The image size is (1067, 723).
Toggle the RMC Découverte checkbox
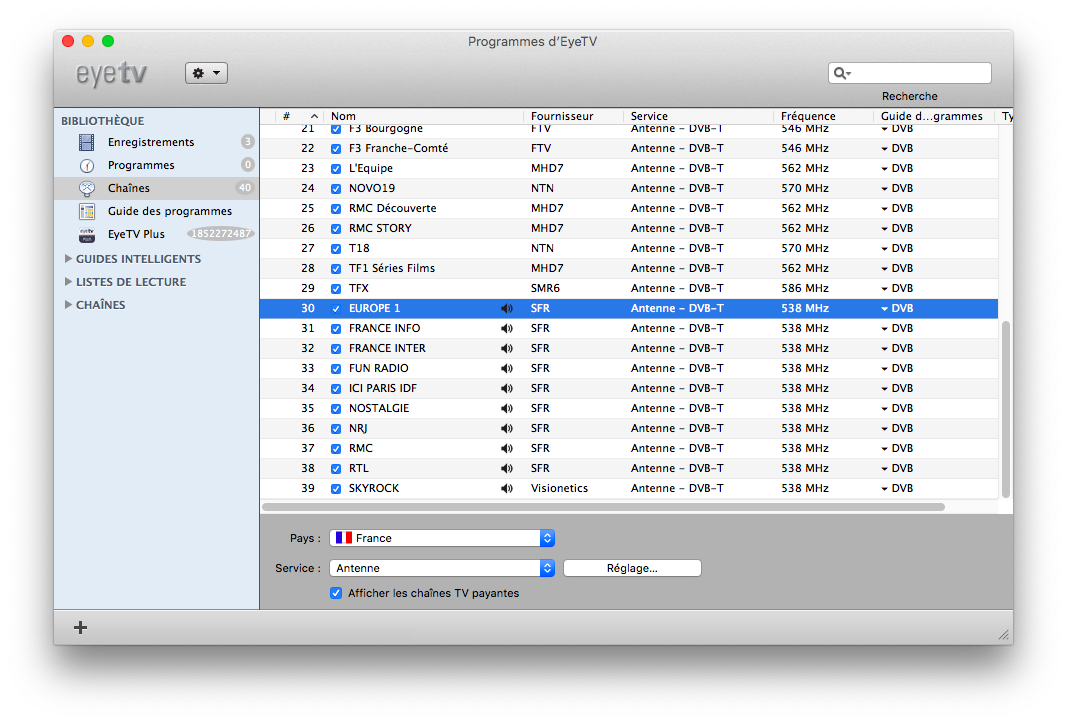336,208
